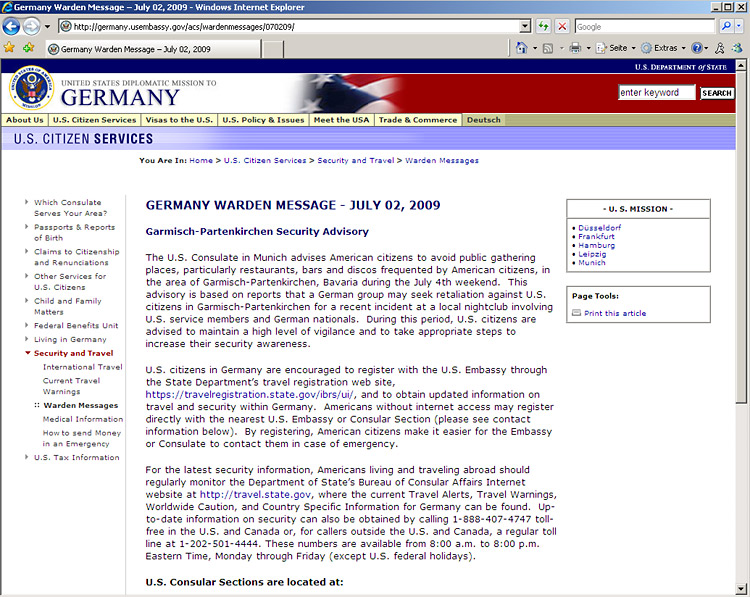
Task: Open search provider options dropdown
Action: click(739, 26)
